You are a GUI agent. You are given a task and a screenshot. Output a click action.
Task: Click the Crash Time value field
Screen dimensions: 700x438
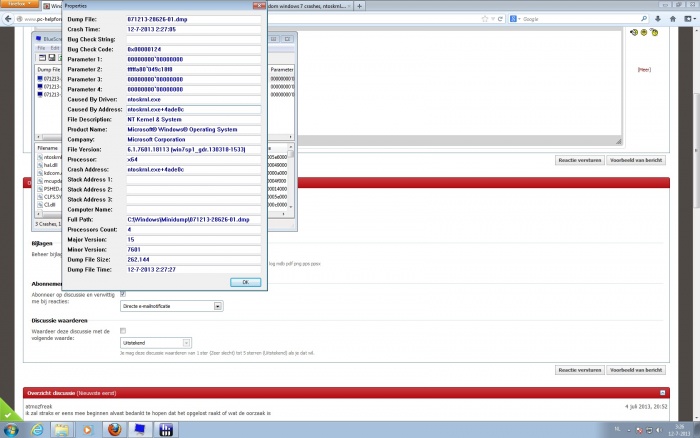coord(193,29)
